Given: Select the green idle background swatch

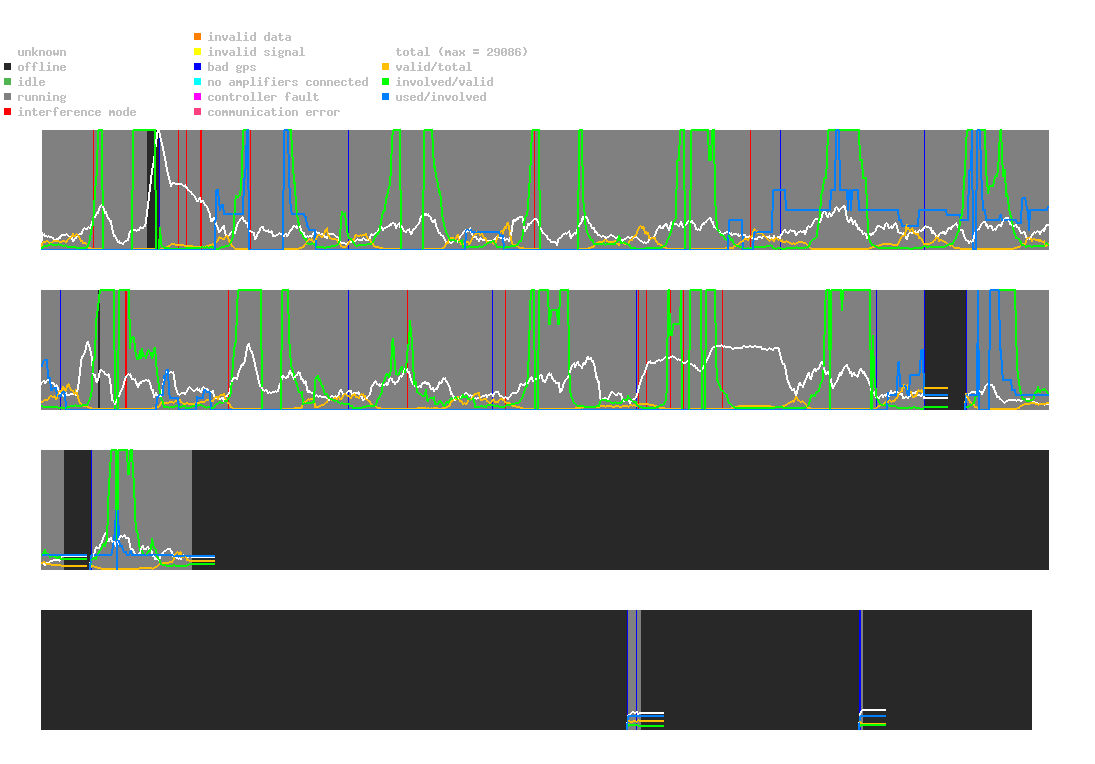Looking at the screenshot, I should point(8,82).
